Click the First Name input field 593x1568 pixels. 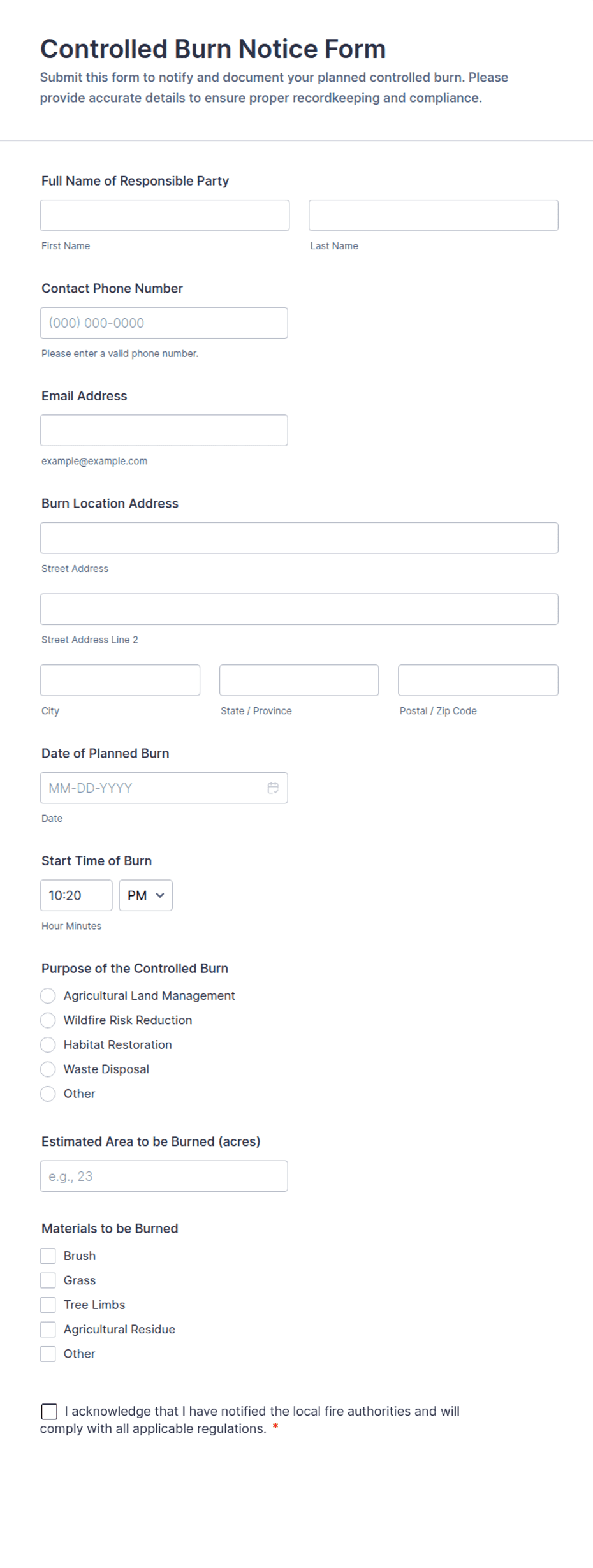coord(165,216)
